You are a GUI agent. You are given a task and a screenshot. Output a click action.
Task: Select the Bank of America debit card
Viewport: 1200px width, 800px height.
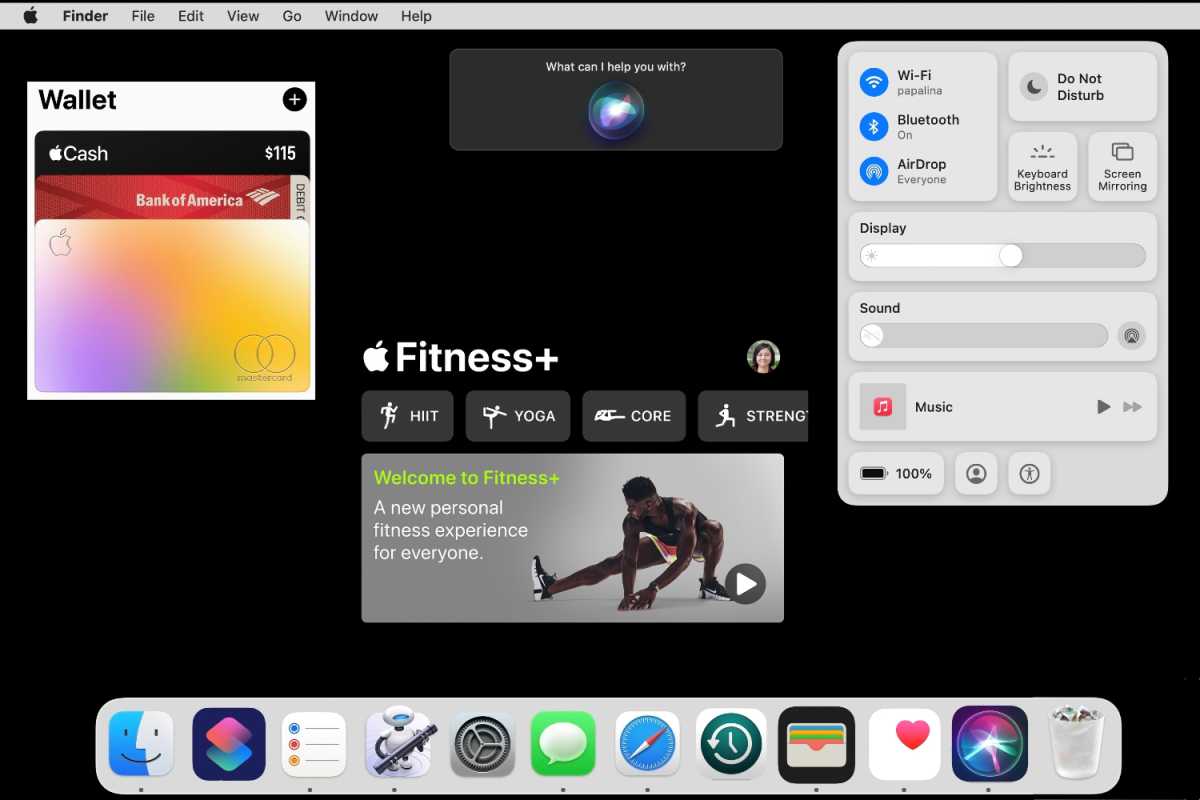172,197
